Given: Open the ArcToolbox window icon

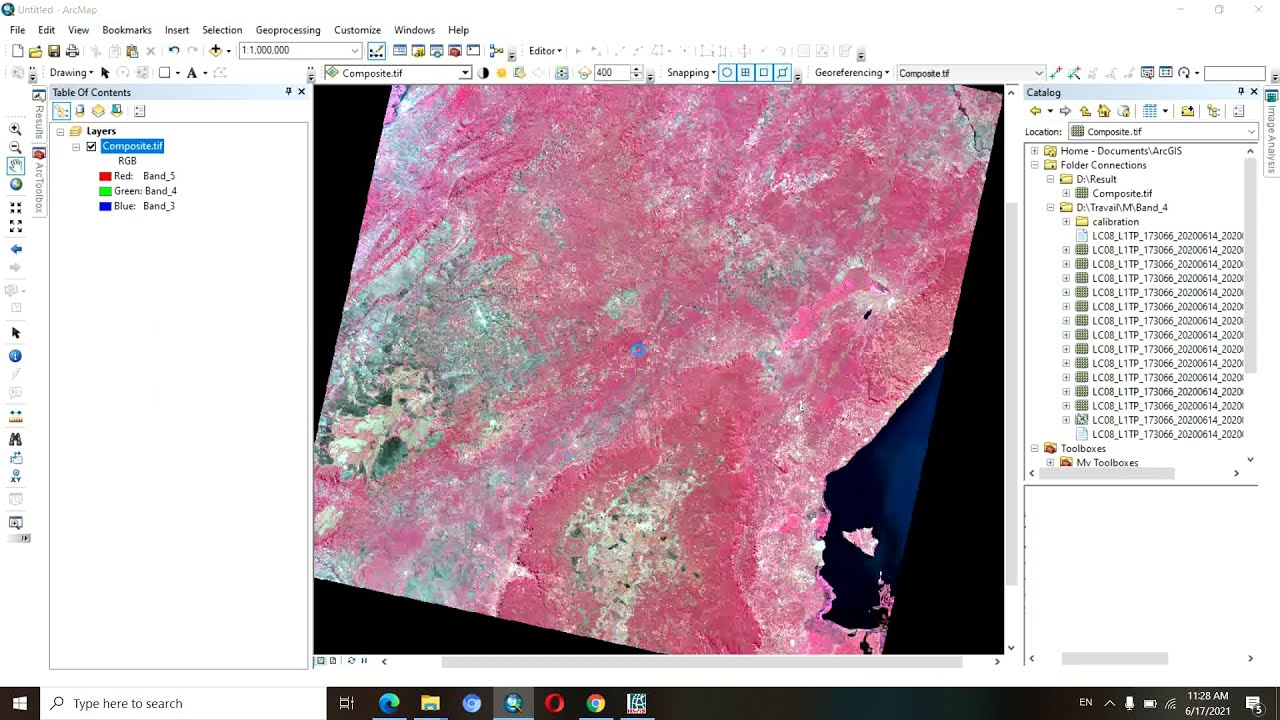Looking at the screenshot, I should click(x=455, y=51).
